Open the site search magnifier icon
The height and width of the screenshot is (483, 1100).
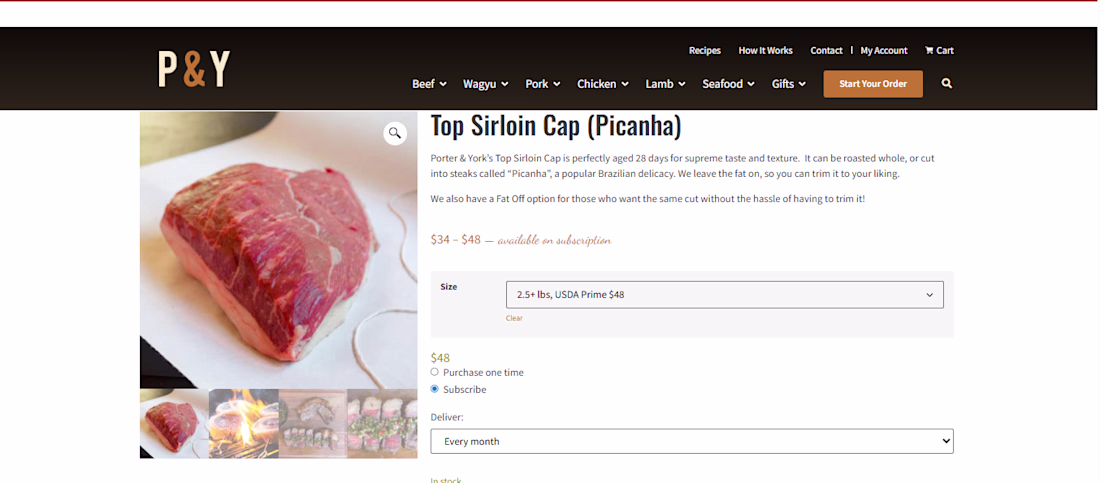946,84
